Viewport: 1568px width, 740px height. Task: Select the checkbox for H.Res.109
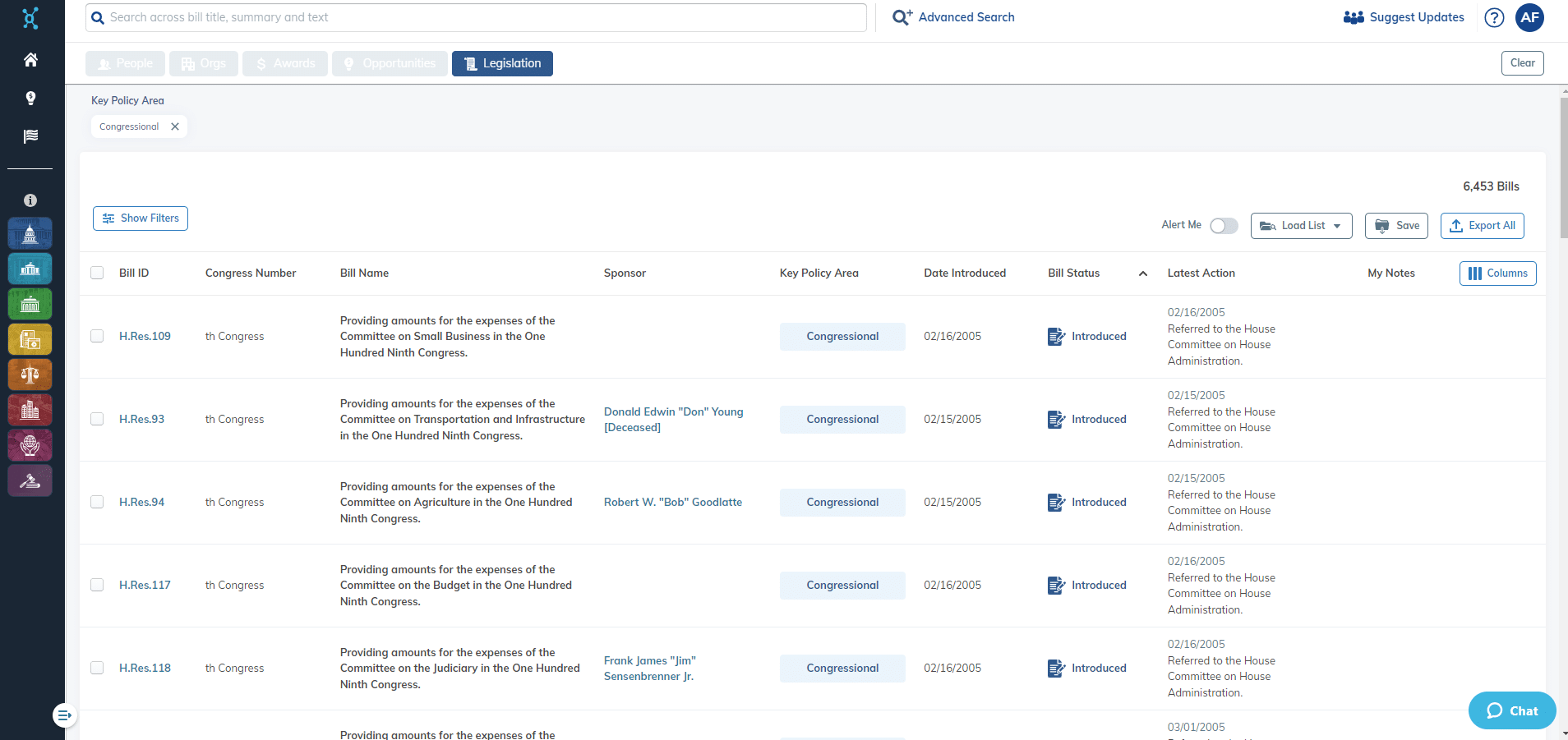(x=97, y=336)
